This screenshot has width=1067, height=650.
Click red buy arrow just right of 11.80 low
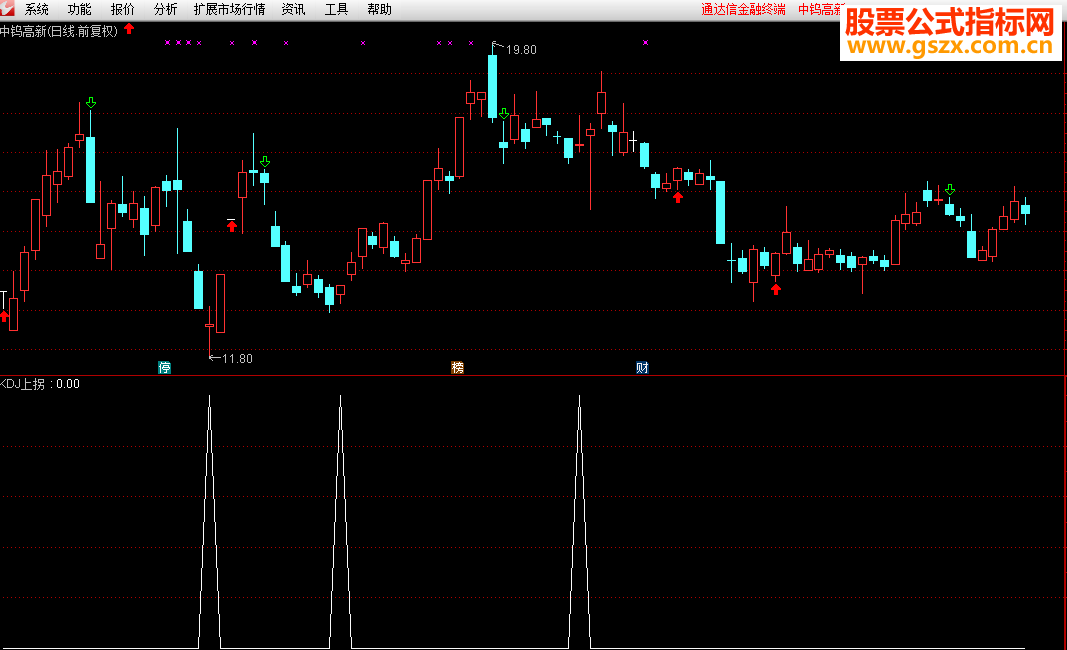click(x=232, y=226)
